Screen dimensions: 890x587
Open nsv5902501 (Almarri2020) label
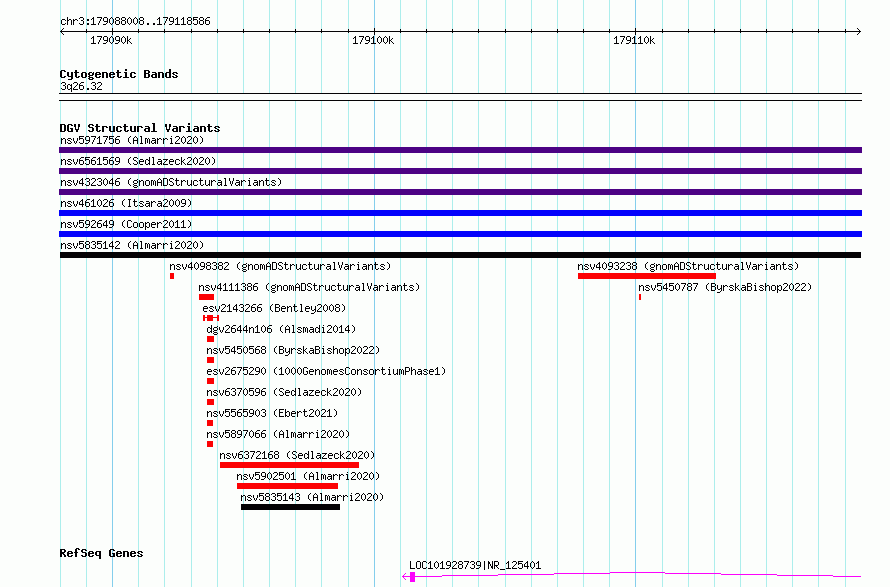point(308,476)
